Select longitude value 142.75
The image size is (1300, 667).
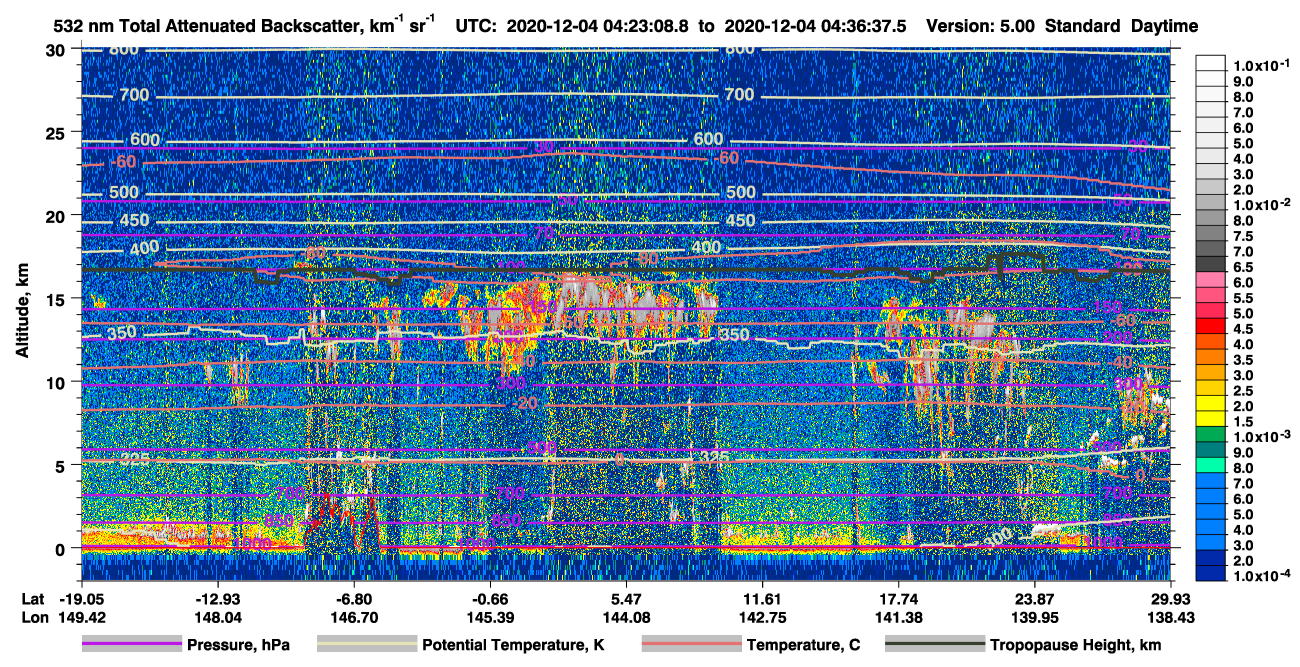point(763,617)
